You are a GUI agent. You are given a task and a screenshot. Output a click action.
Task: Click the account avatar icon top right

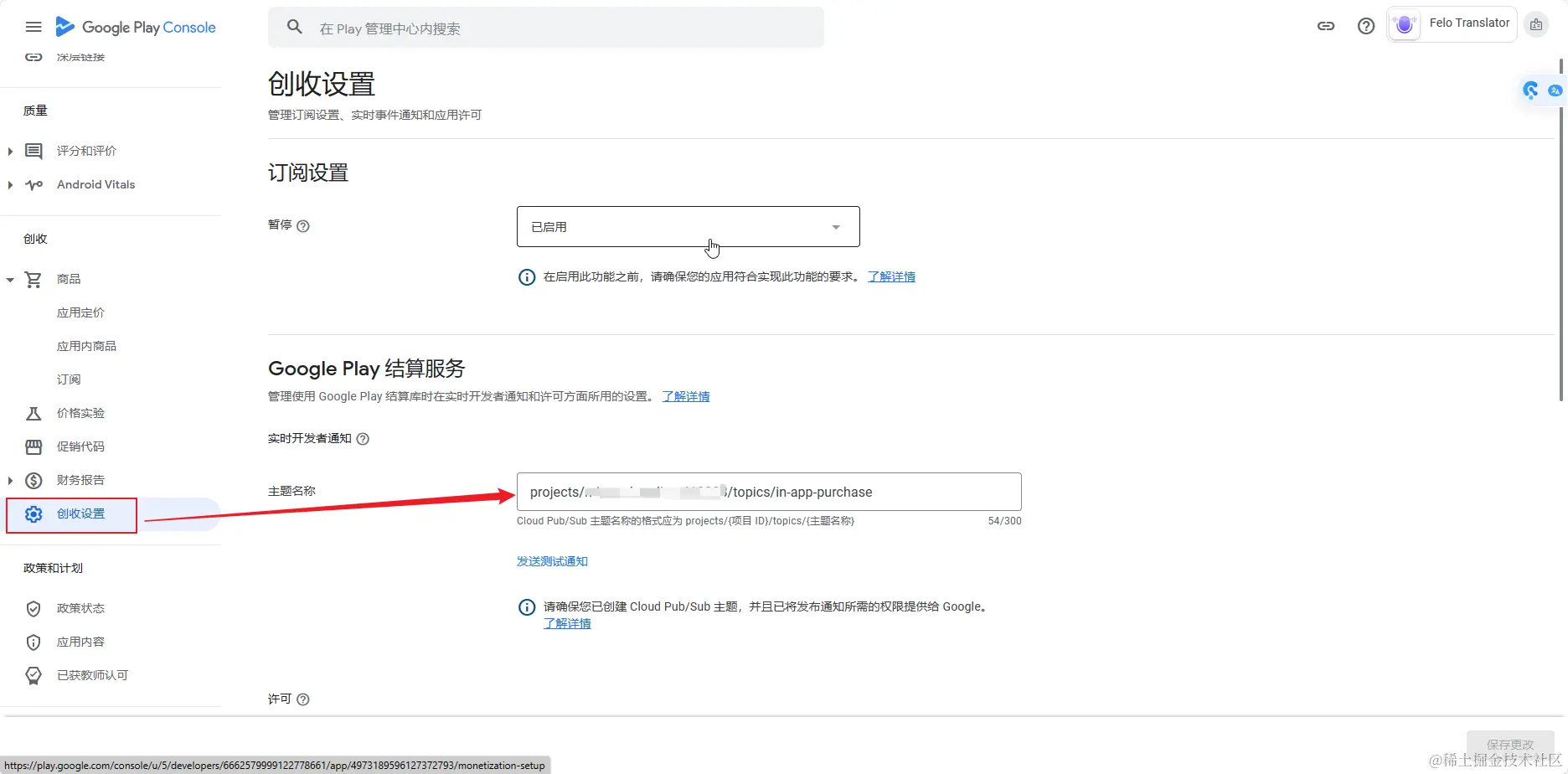(1536, 25)
